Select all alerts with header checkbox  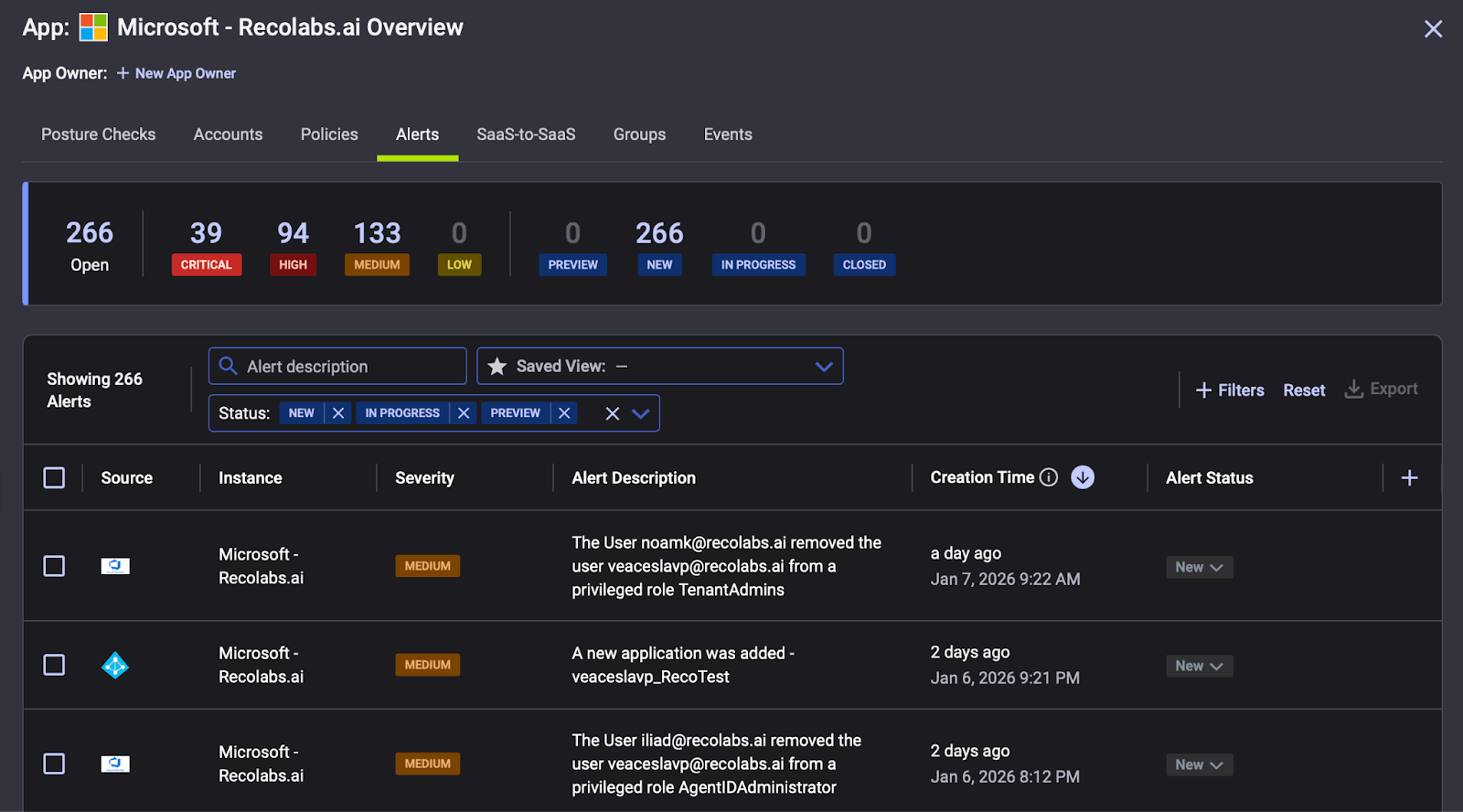click(54, 477)
